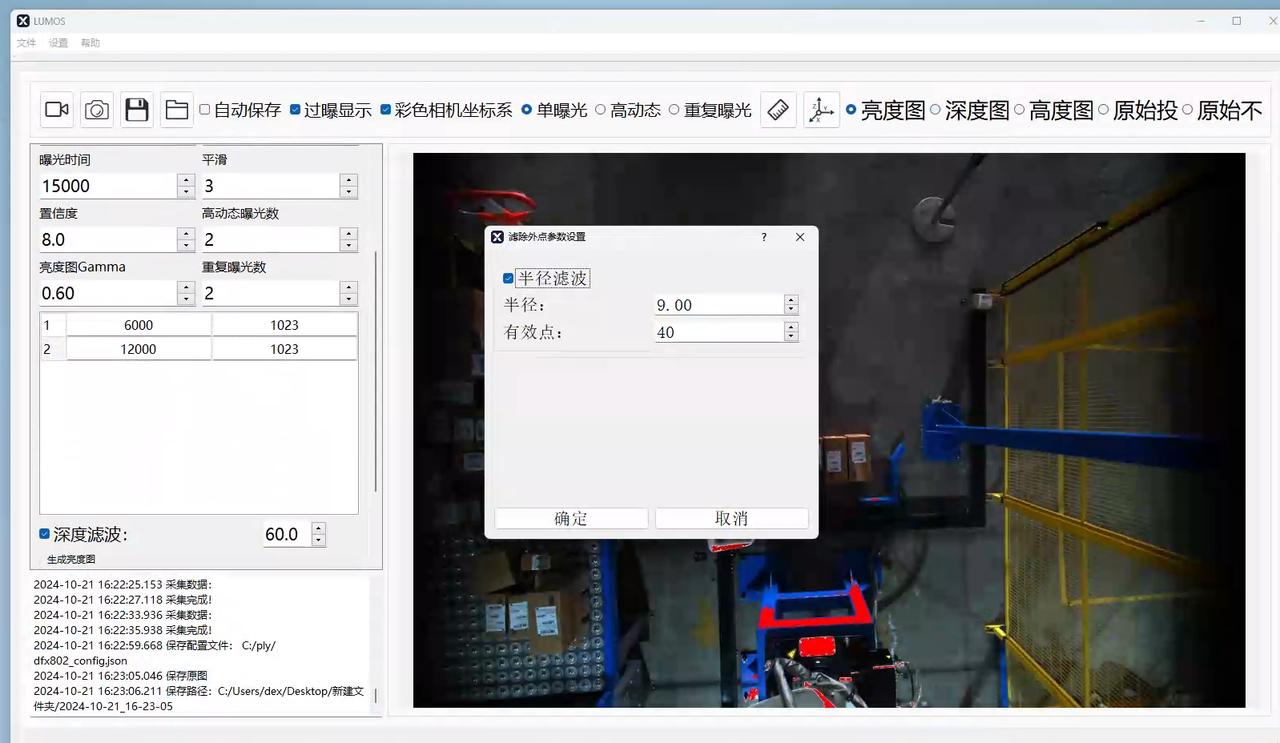This screenshot has height=743, width=1280.
Task: Open the 设置 menu
Action: tap(59, 43)
